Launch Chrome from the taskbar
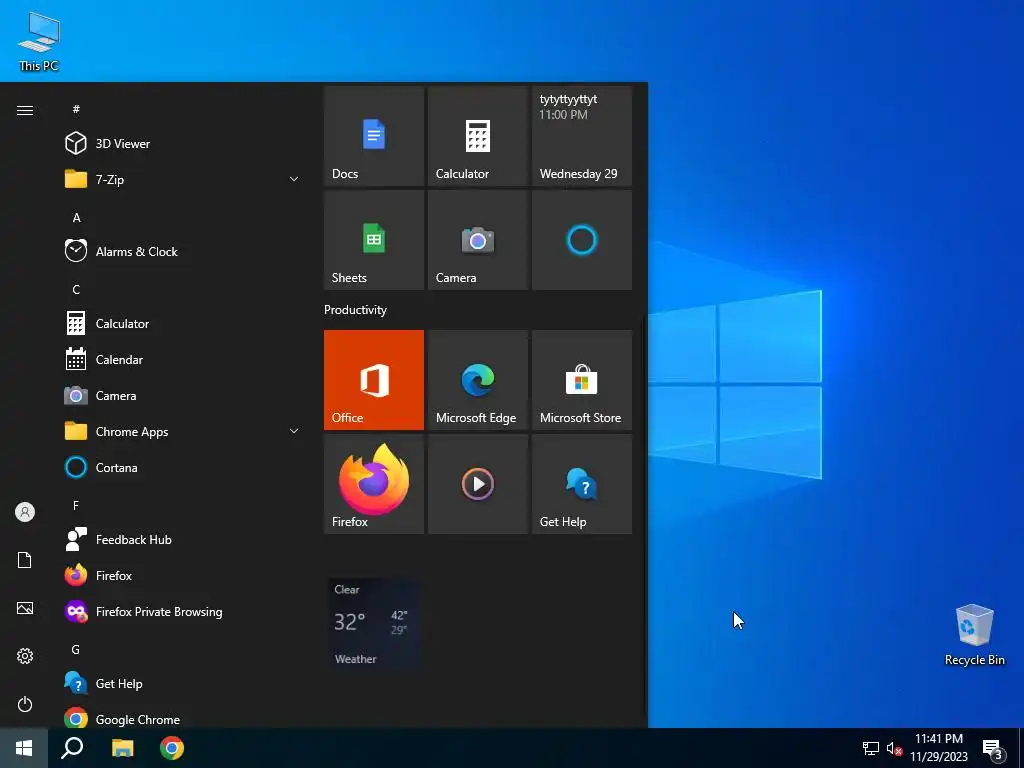The height and width of the screenshot is (768, 1024). [x=172, y=748]
